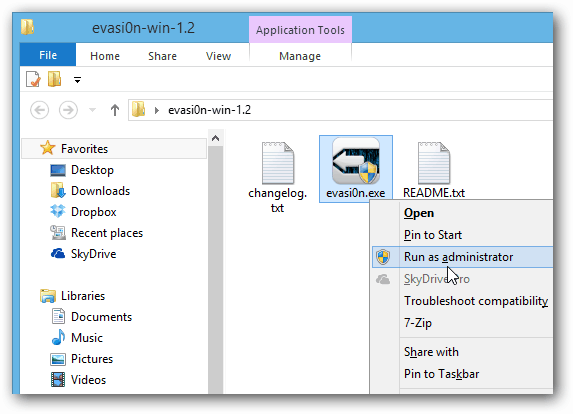Open the Customize Quick Access Toolbar dropdown
Image resolution: width=573 pixels, height=414 pixels.
point(77,80)
